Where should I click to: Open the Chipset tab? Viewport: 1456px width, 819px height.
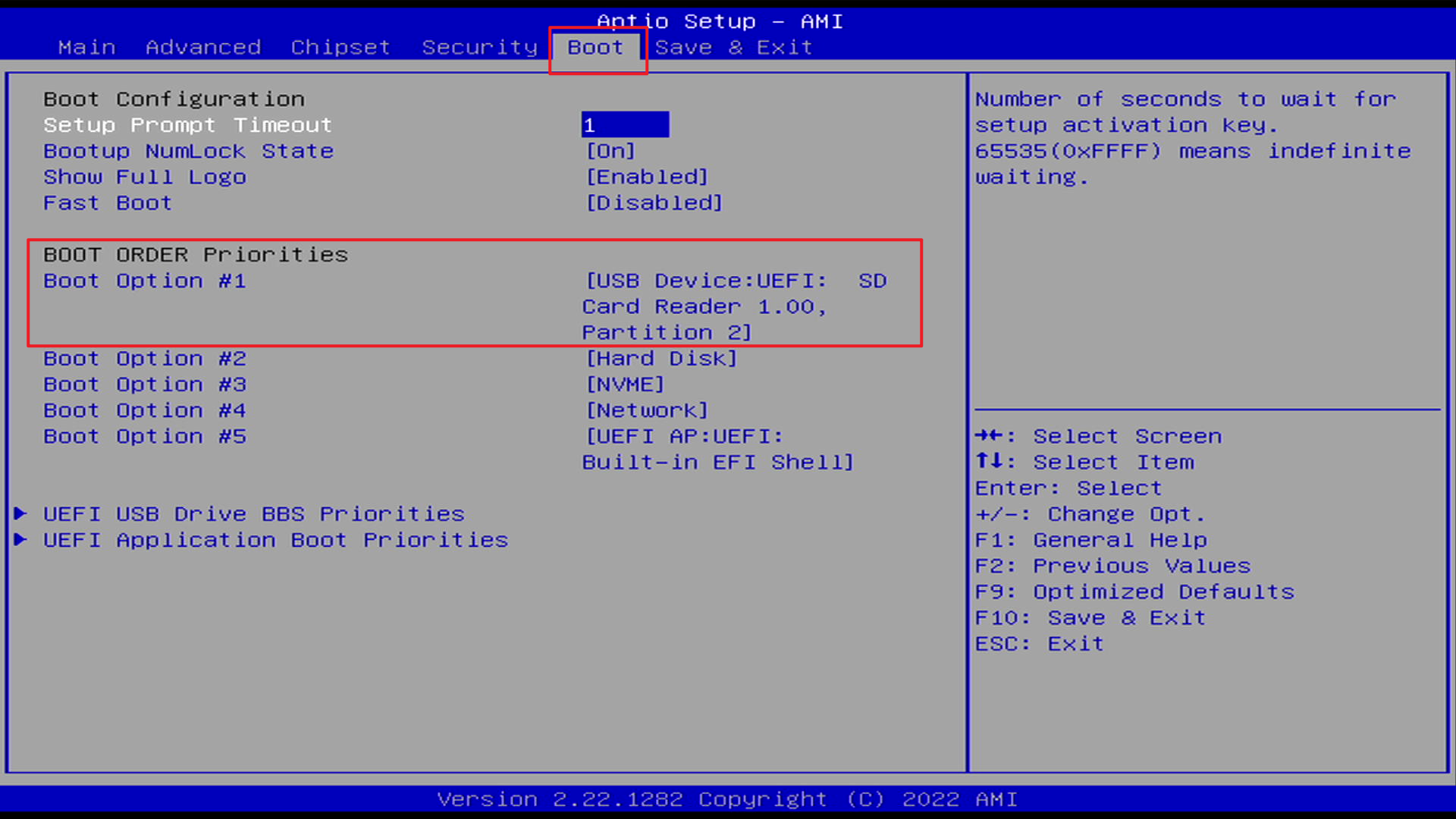tap(340, 47)
